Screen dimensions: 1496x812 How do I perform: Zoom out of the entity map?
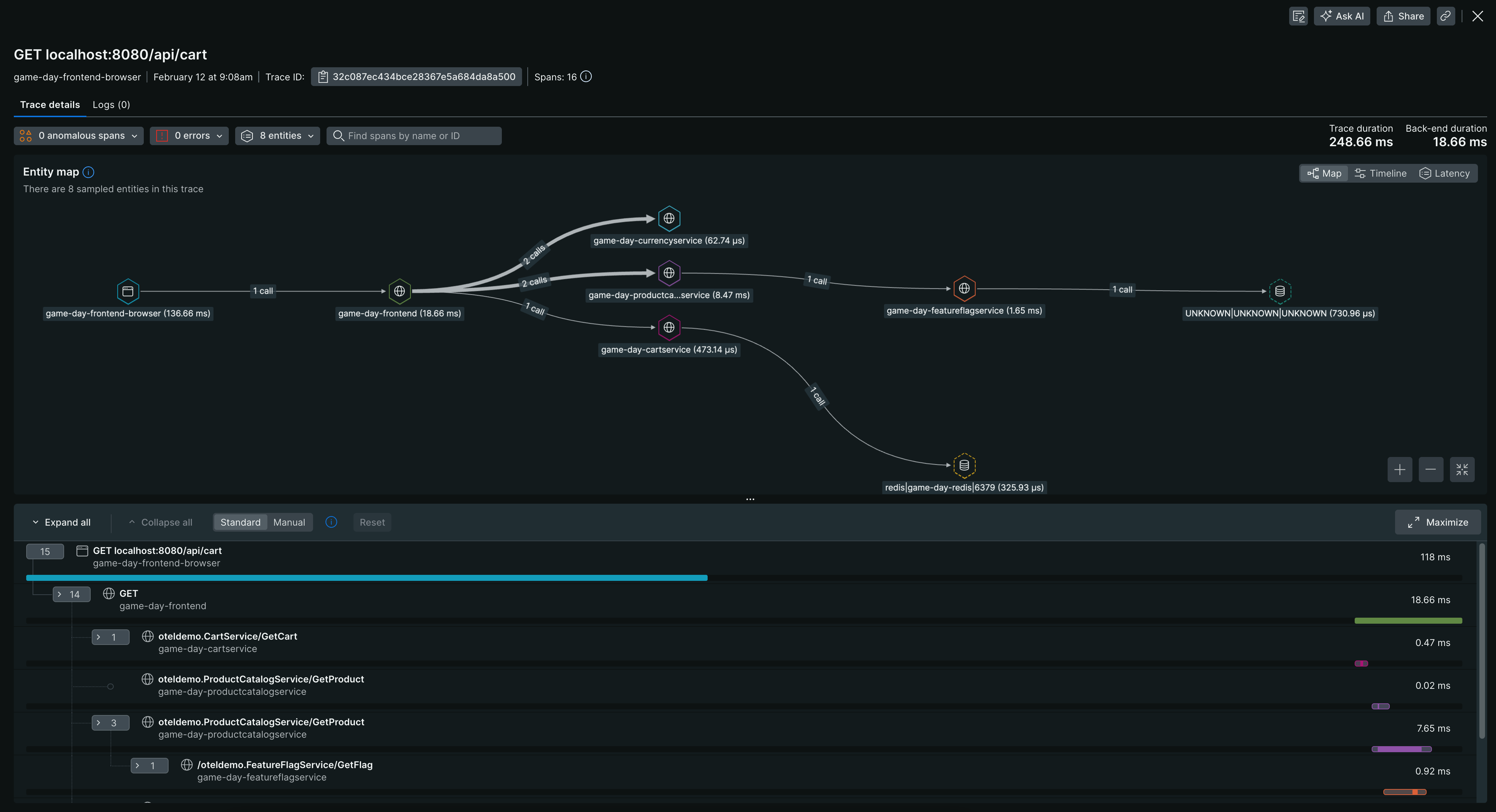[x=1431, y=469]
